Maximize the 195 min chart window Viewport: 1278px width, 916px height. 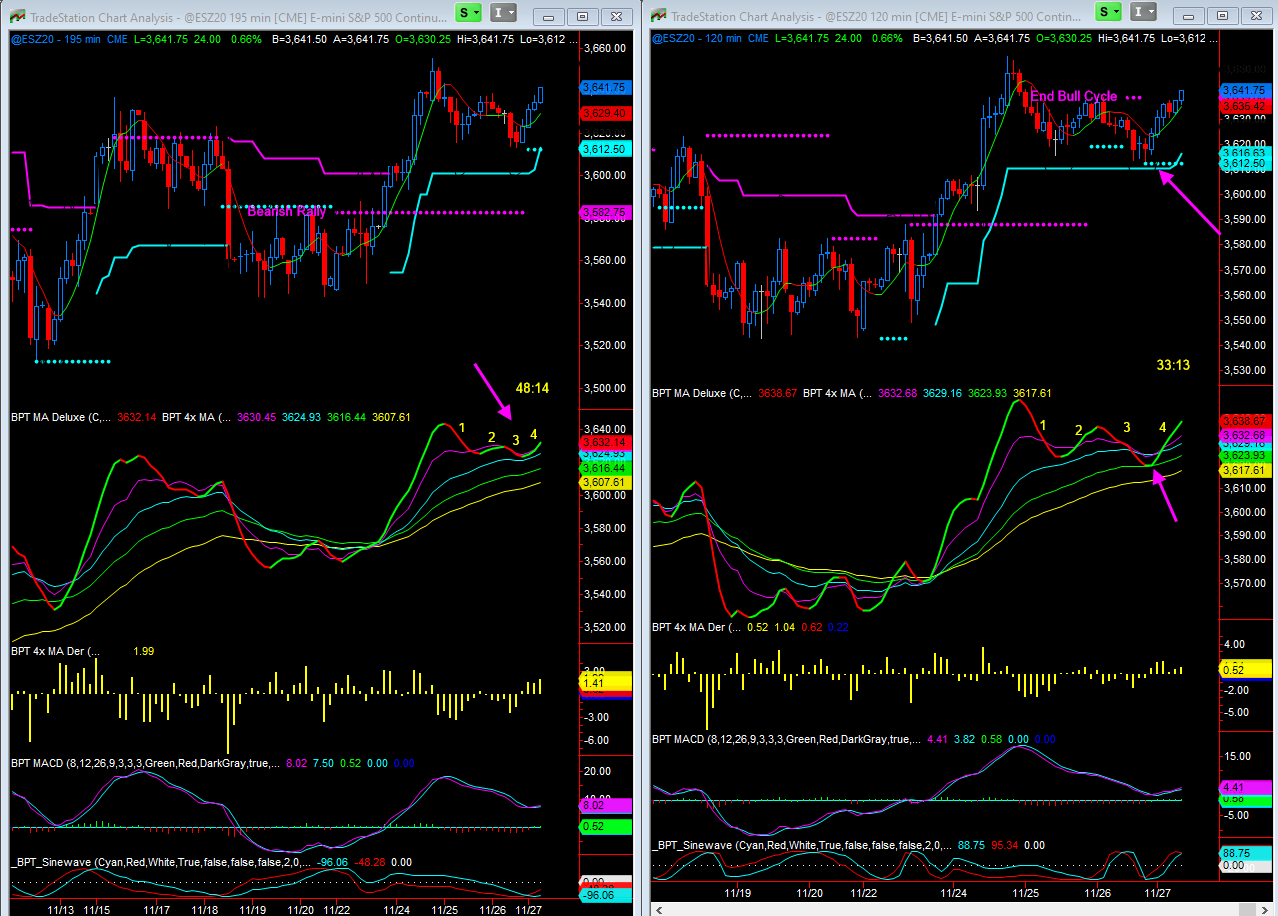pyautogui.click(x=584, y=17)
